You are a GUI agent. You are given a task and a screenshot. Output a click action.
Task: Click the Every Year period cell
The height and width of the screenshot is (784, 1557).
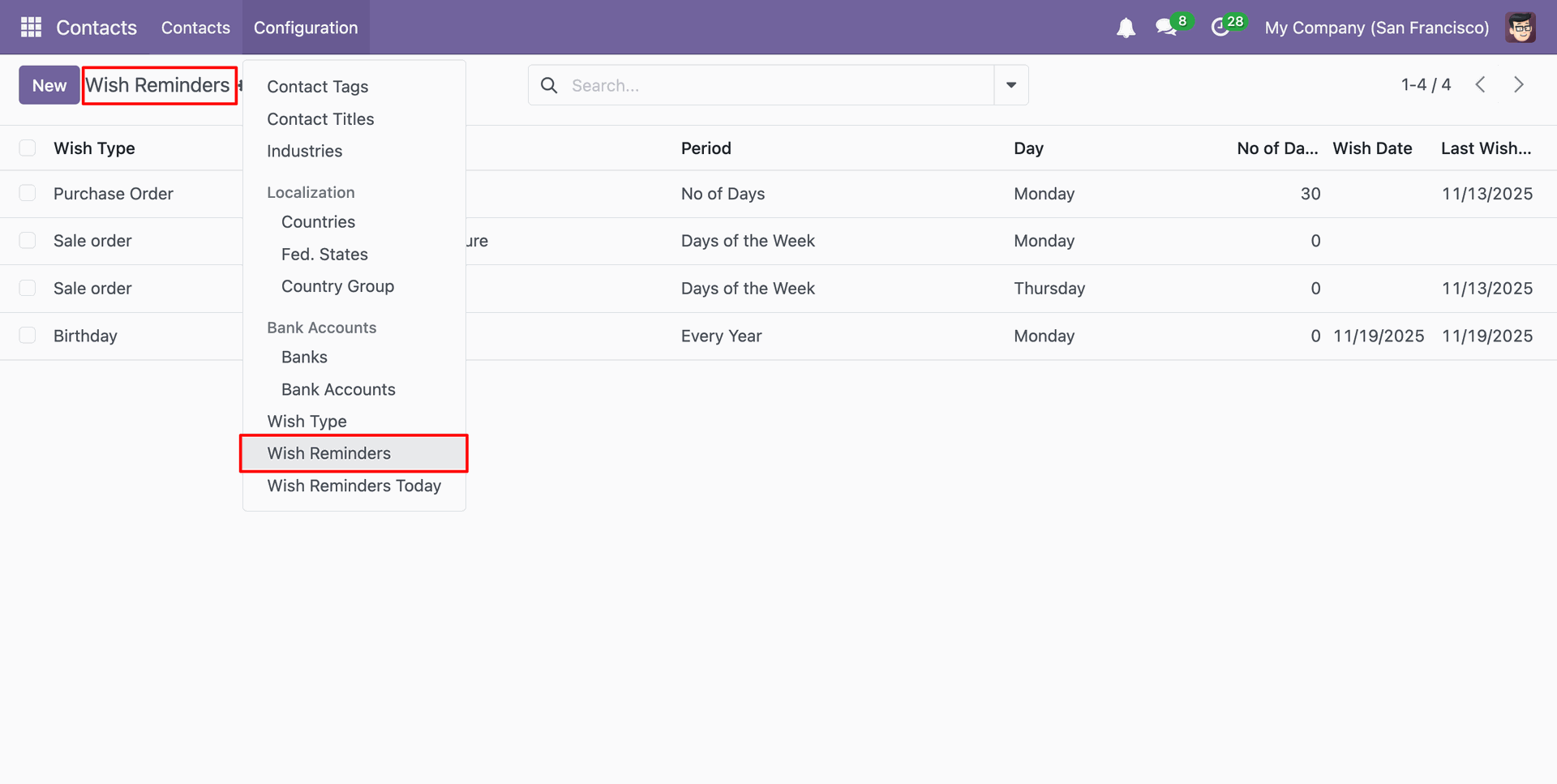click(x=721, y=336)
